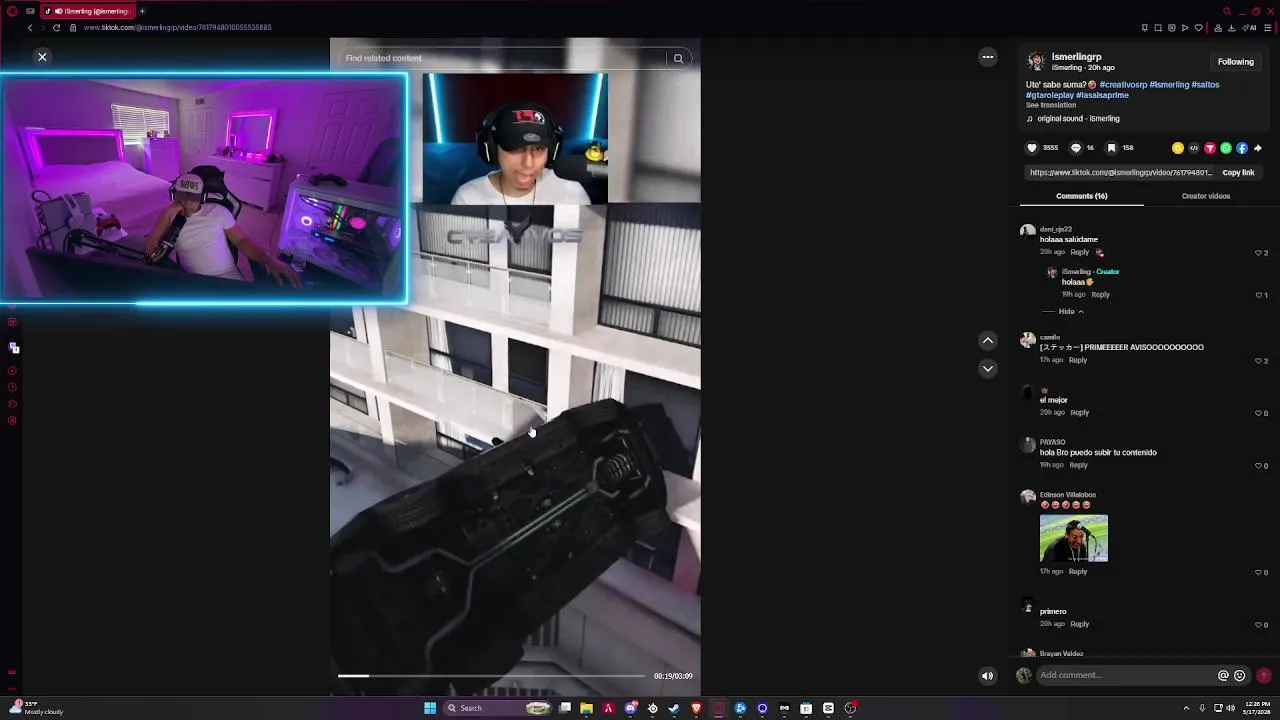
Task: Open emoji picker in comment box
Action: point(1240,675)
